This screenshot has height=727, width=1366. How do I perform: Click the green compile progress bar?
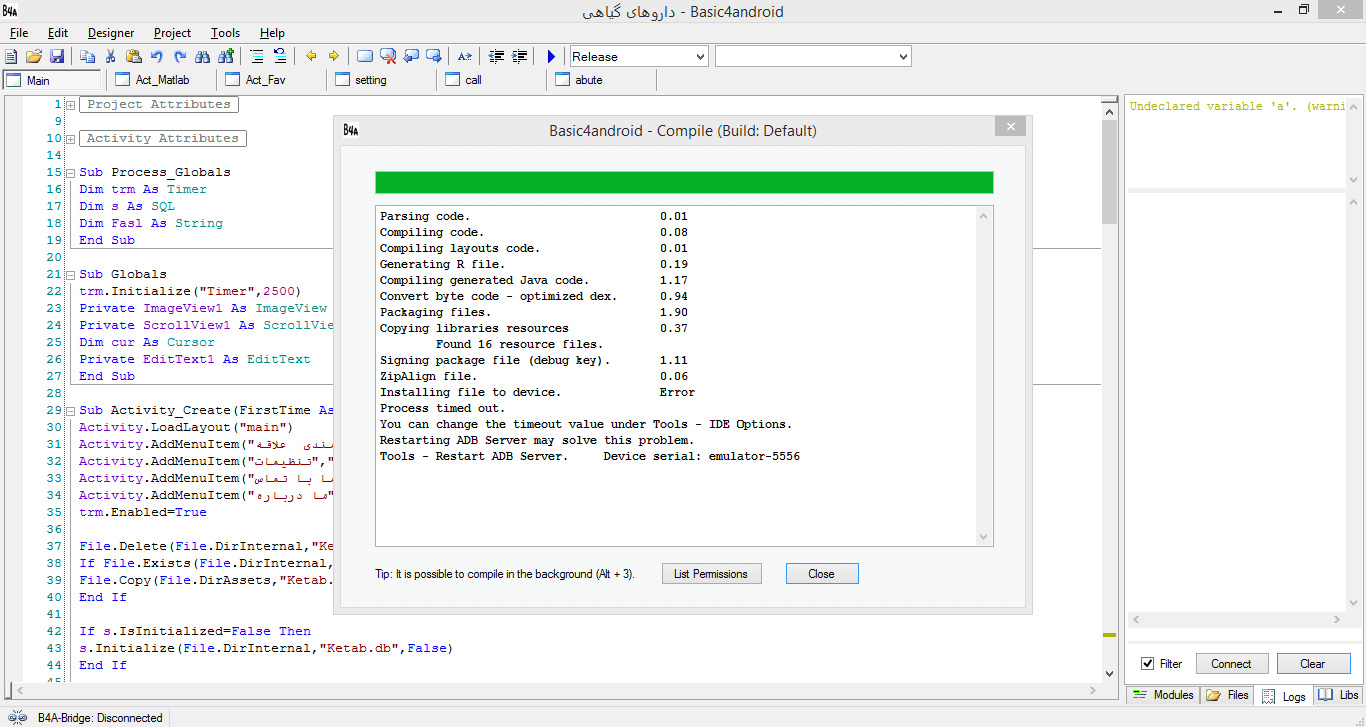(684, 182)
